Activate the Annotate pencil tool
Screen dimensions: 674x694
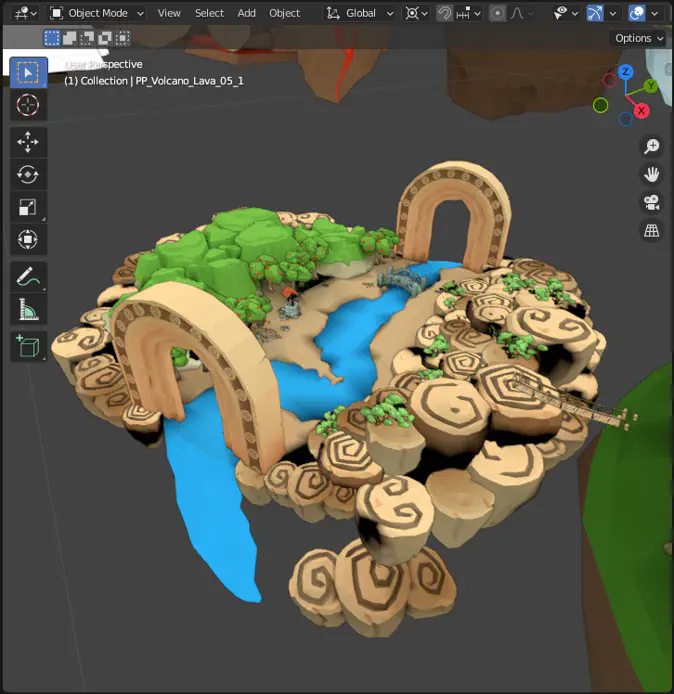pos(28,277)
